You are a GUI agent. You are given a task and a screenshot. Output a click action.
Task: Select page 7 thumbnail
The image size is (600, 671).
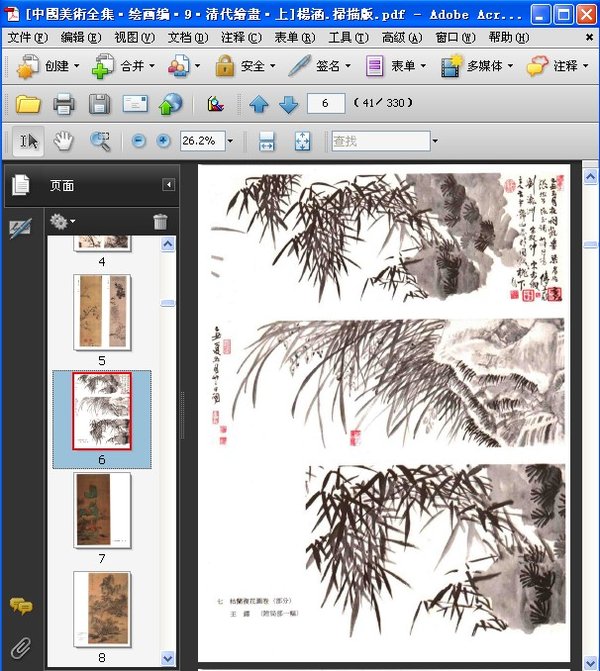pyautogui.click(x=102, y=510)
